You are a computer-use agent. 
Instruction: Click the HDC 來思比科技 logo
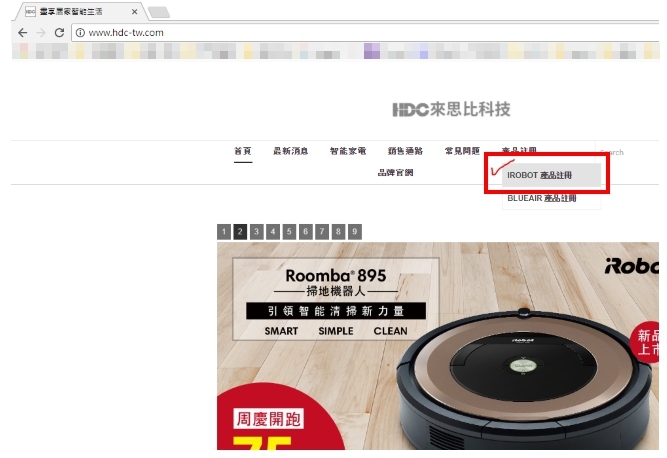[451, 109]
